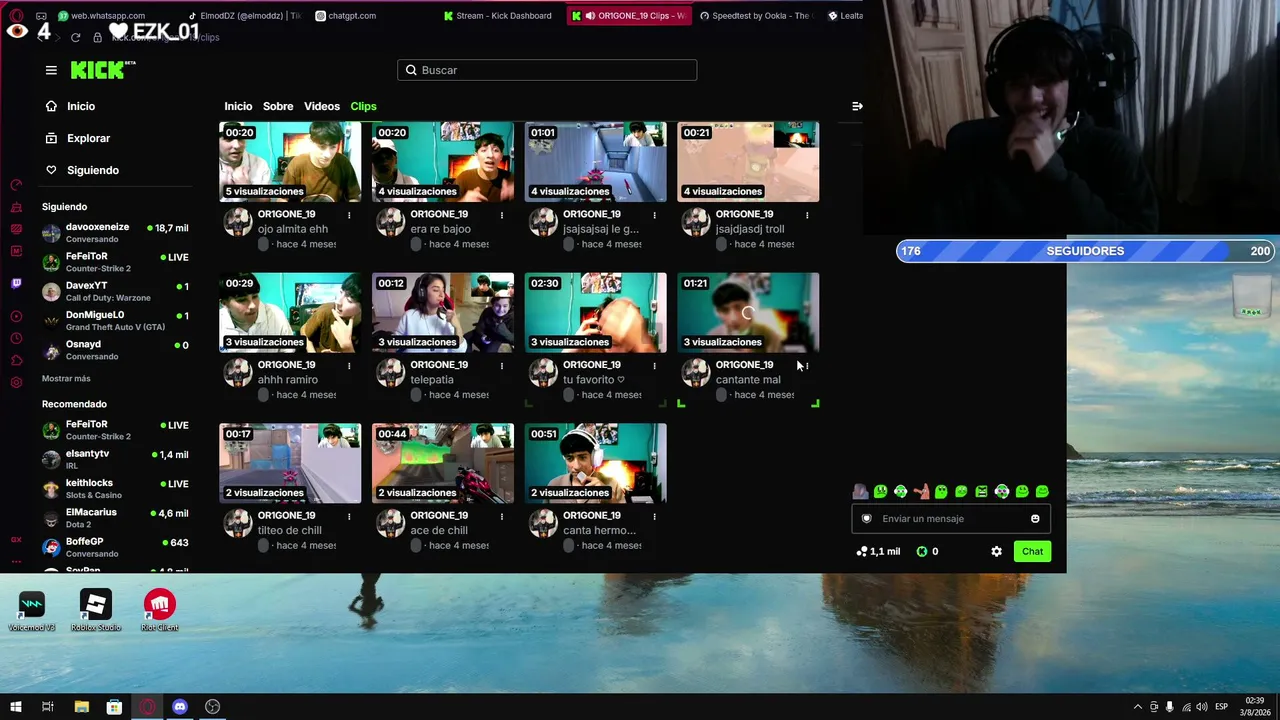
Task: Collapse the chat panel arrow icon
Action: tap(857, 106)
